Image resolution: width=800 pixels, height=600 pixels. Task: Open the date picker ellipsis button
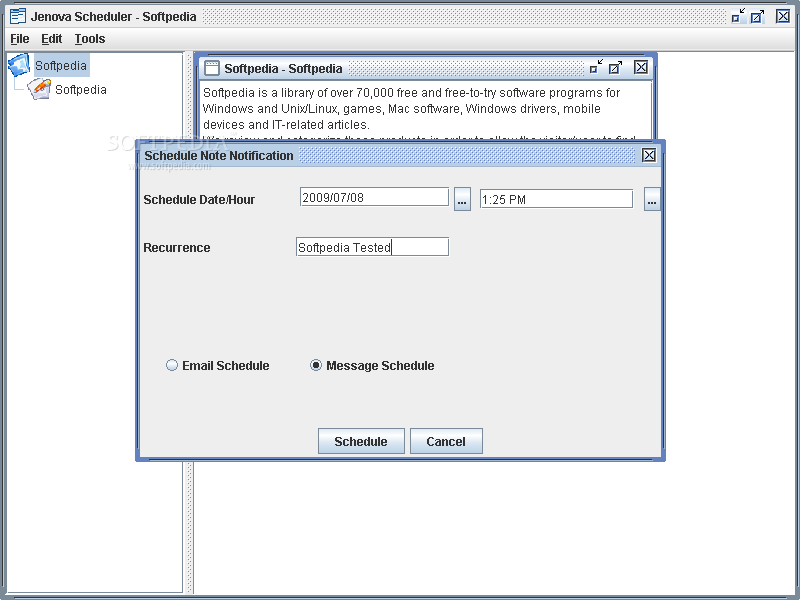click(462, 199)
